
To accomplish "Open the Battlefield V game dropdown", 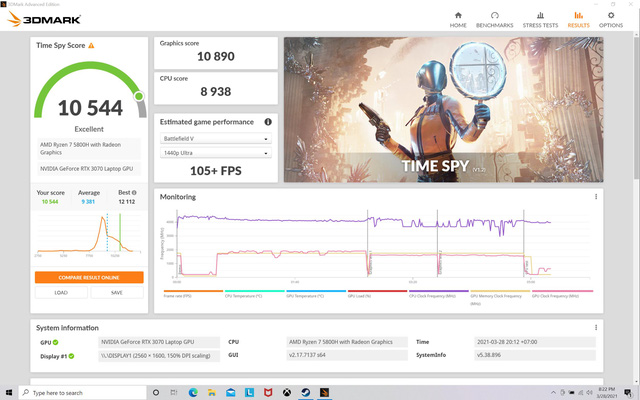I will click(x=216, y=139).
